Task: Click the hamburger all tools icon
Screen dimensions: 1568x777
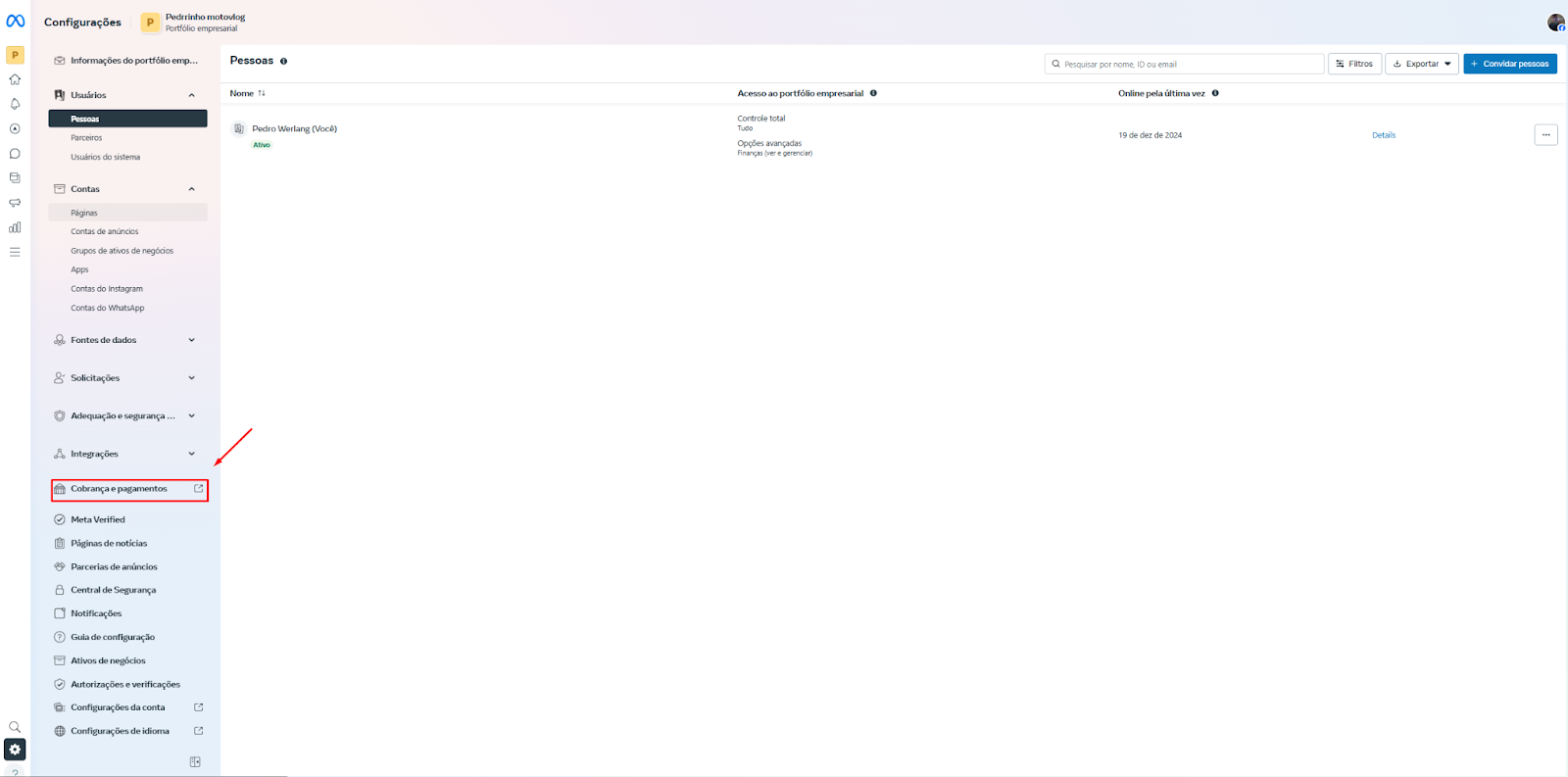Action: [x=15, y=252]
